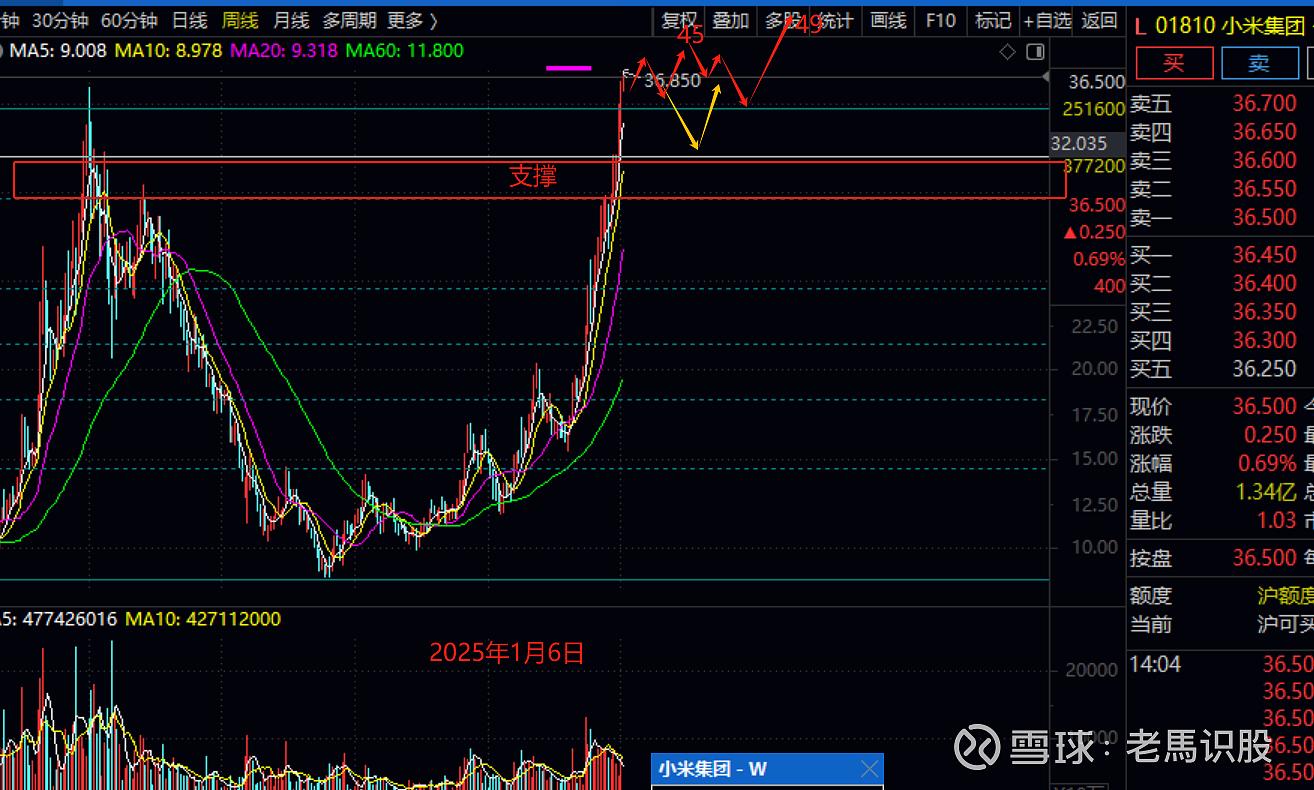Click the MA10: 8.978 indicator label

[168, 50]
